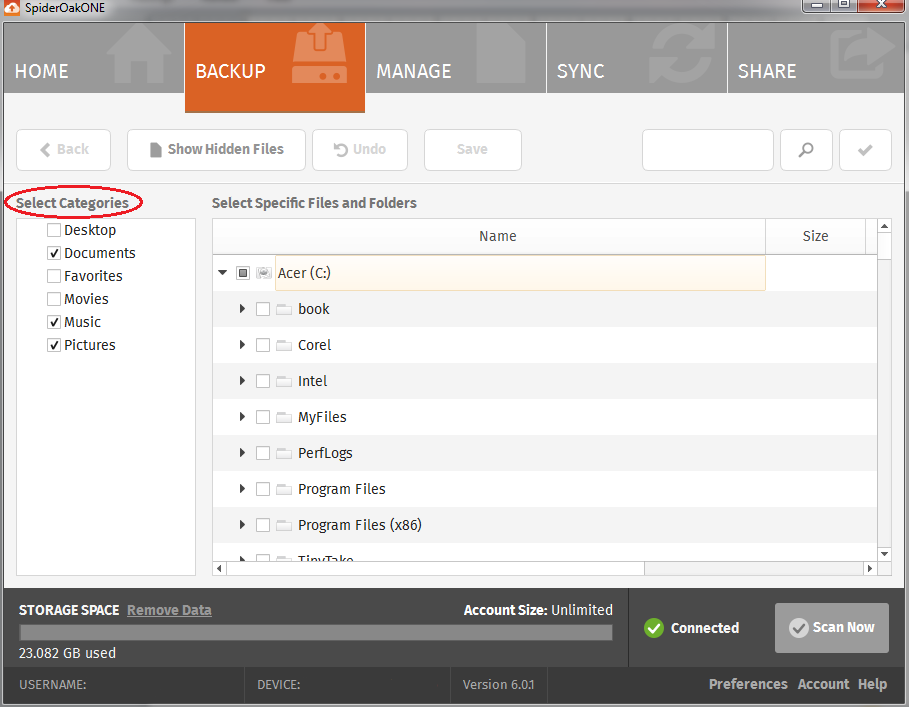Uncheck the Documents category

(54, 253)
